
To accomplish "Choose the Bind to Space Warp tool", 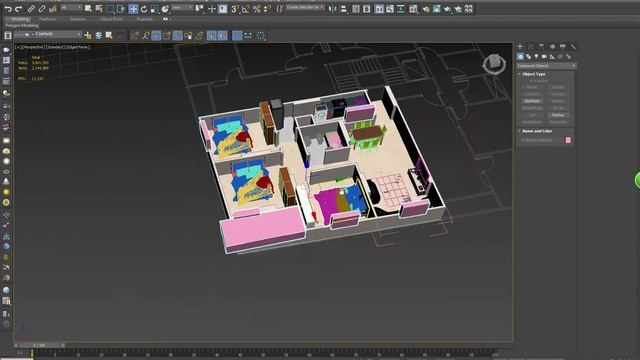I will pyautogui.click(x=53, y=9).
